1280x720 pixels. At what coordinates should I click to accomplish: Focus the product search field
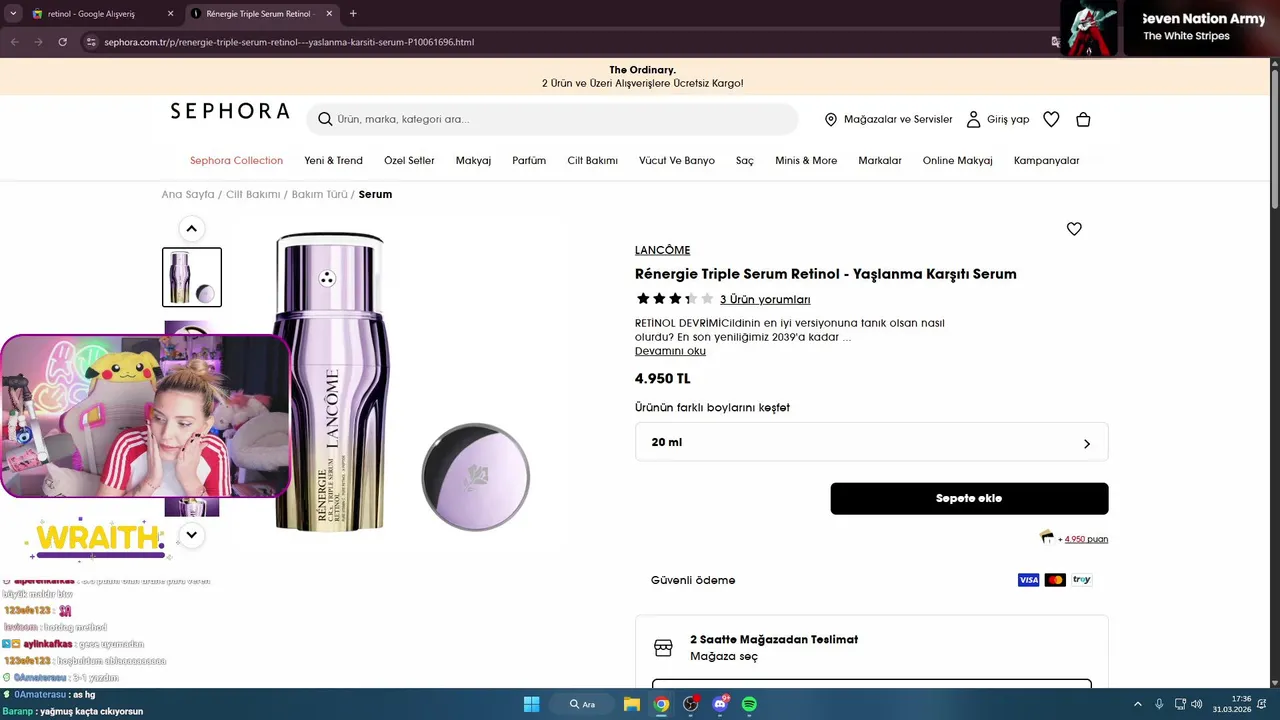point(552,119)
